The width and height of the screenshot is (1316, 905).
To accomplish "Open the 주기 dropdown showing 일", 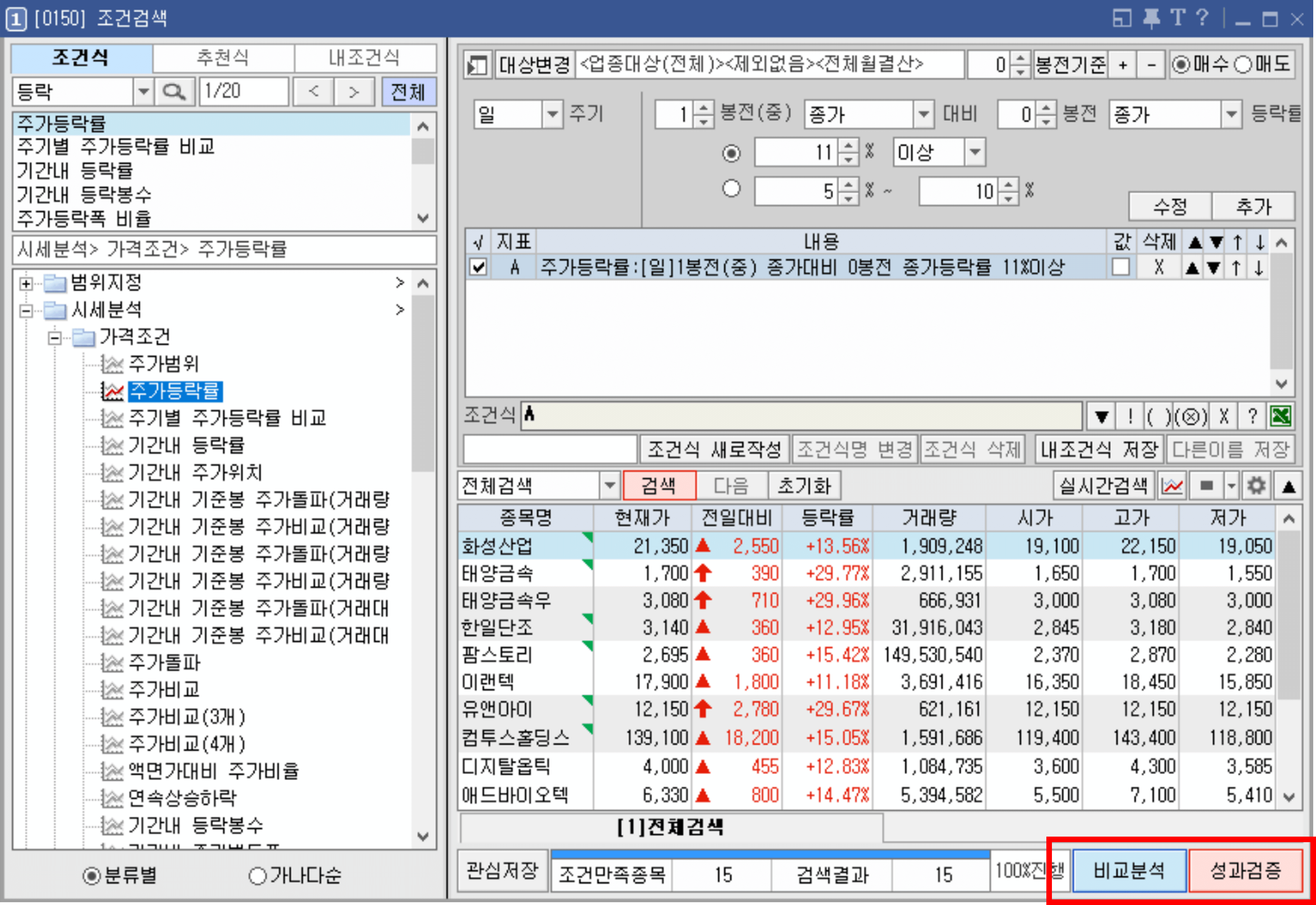I will [x=552, y=114].
